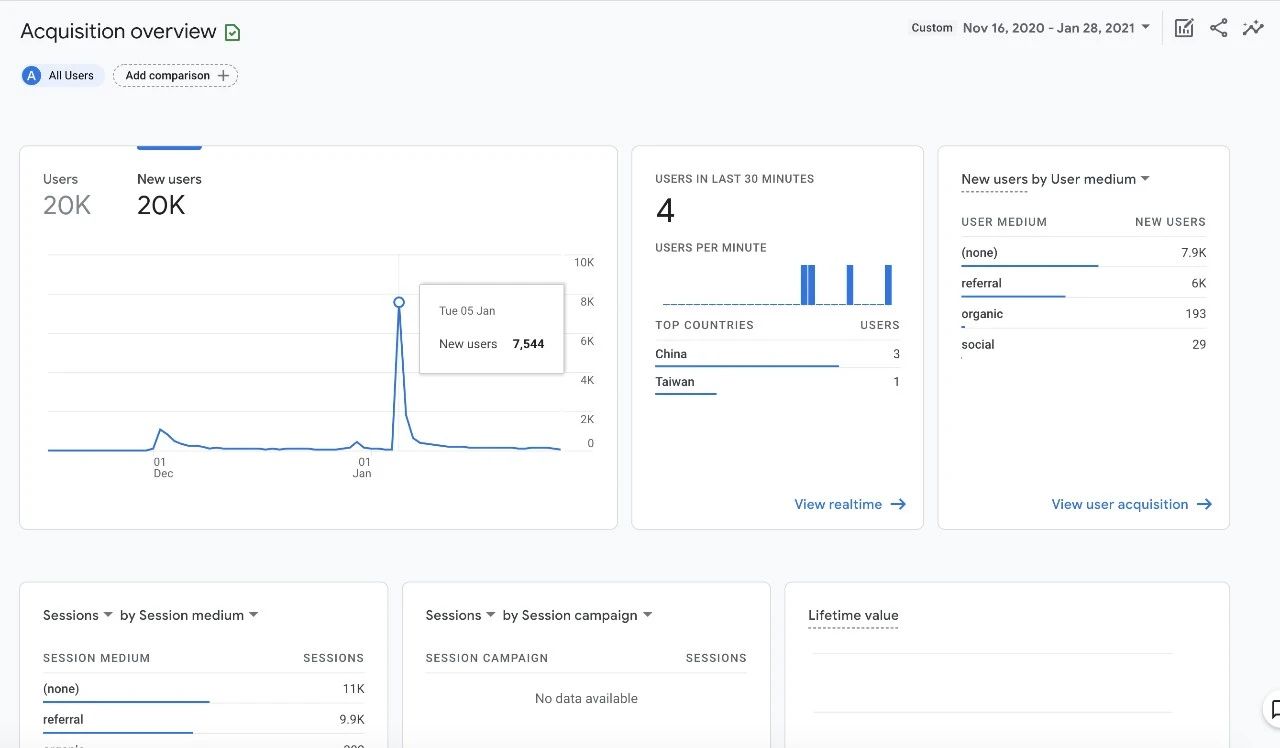
Task: Click the Jan 05 data point on chart
Action: [x=399, y=302]
